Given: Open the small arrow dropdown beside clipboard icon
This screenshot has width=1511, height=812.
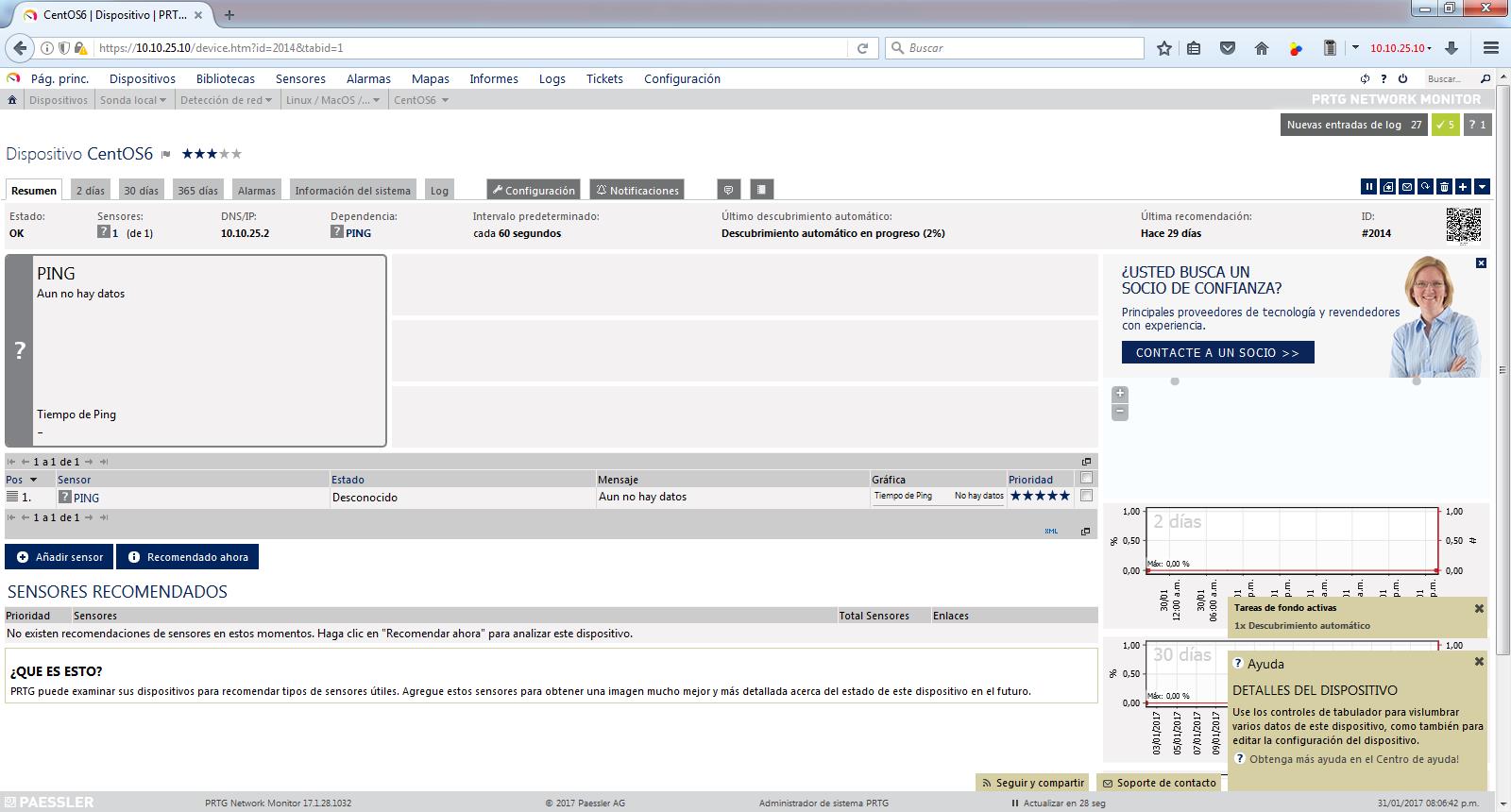Looking at the screenshot, I should click(x=1355, y=48).
